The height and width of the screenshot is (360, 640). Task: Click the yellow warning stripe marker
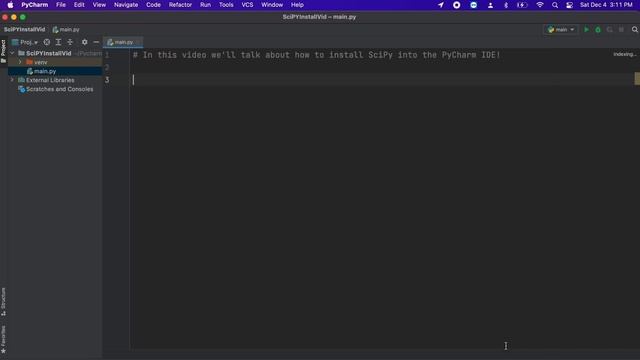point(637,78)
